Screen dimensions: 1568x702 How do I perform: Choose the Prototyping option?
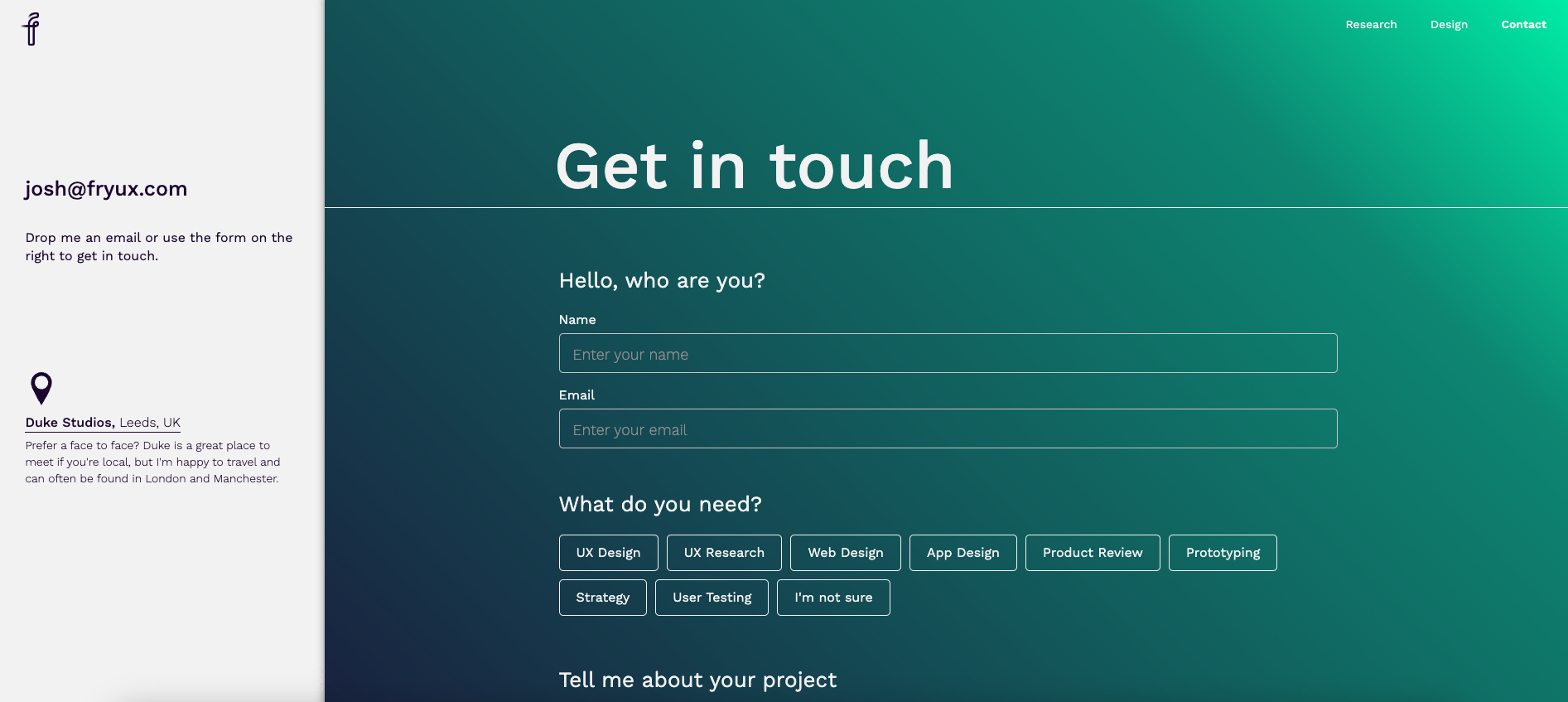click(1223, 553)
